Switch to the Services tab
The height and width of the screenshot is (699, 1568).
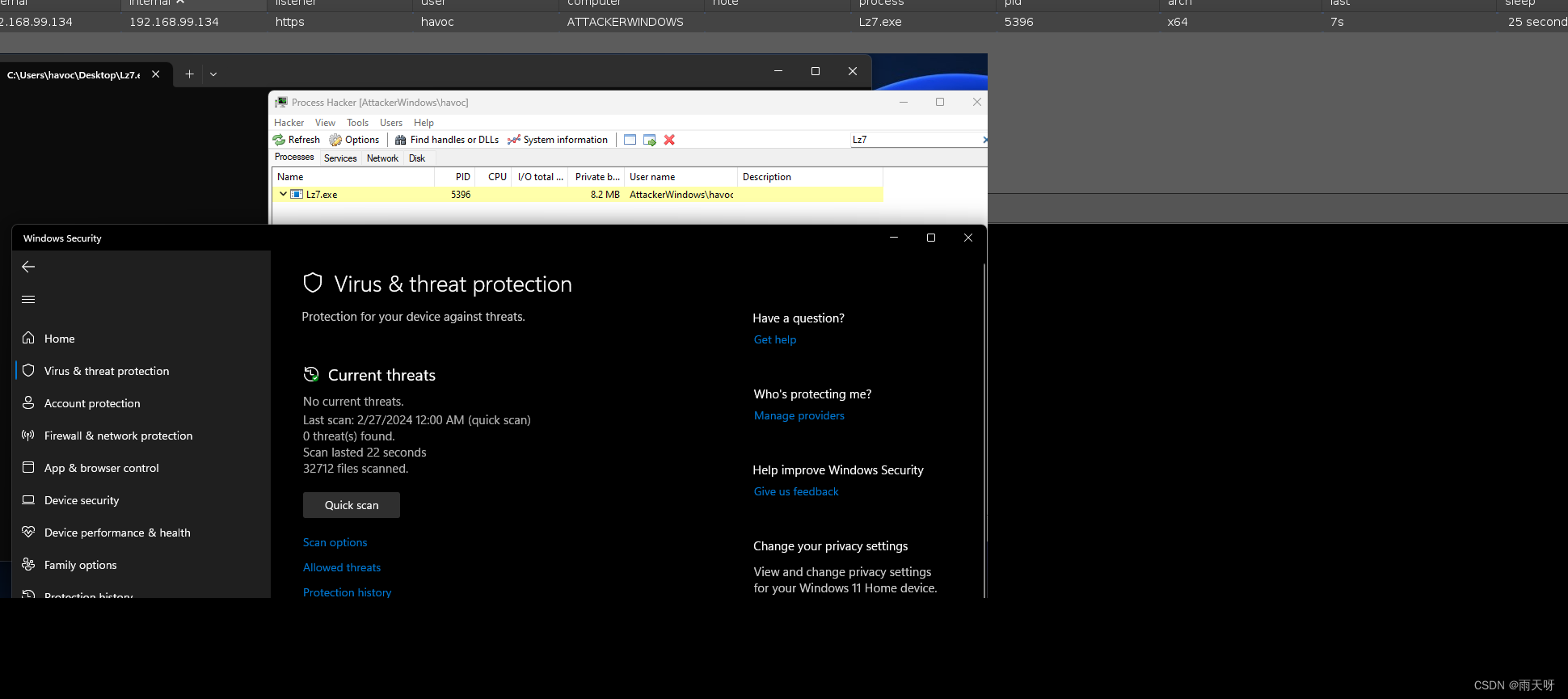tap(340, 158)
